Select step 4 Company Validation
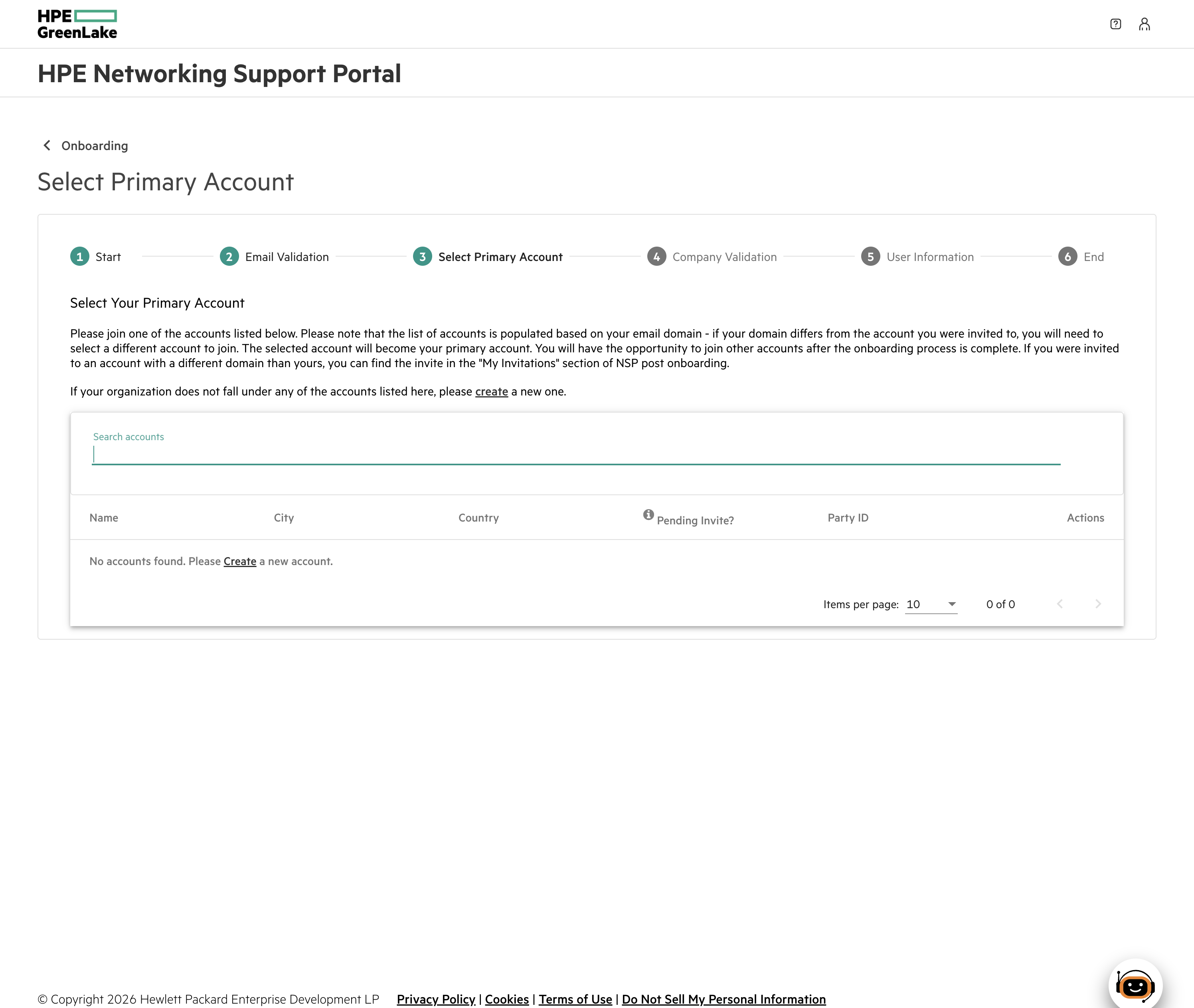This screenshot has width=1194, height=1008. [x=712, y=257]
